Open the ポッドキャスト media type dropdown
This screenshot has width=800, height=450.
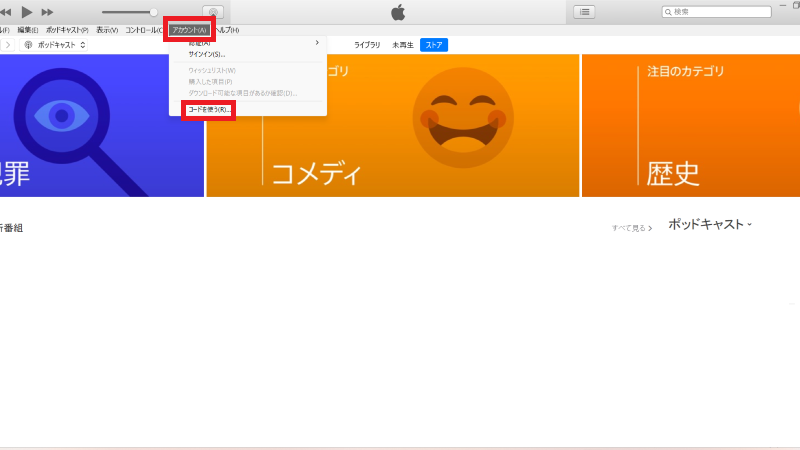[54, 45]
